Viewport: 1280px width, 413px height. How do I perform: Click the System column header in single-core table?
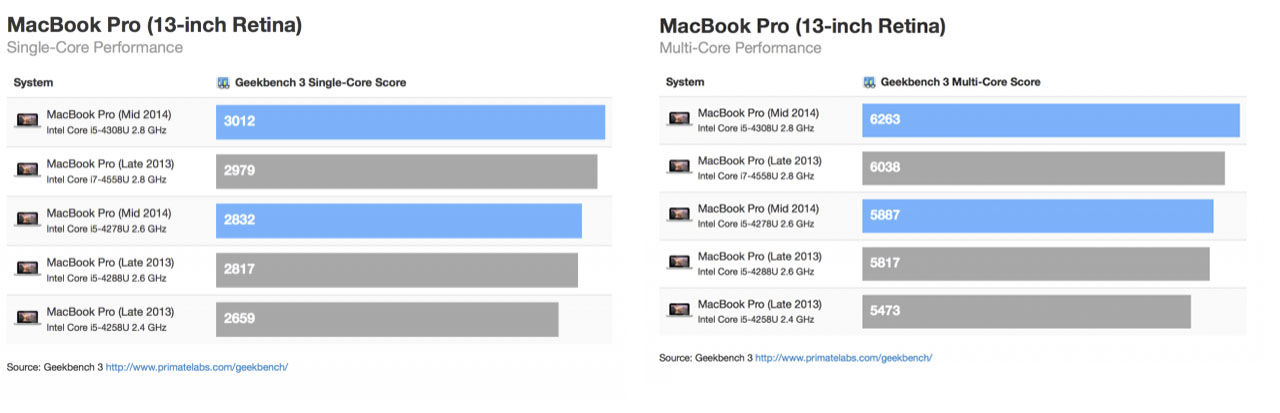point(34,83)
